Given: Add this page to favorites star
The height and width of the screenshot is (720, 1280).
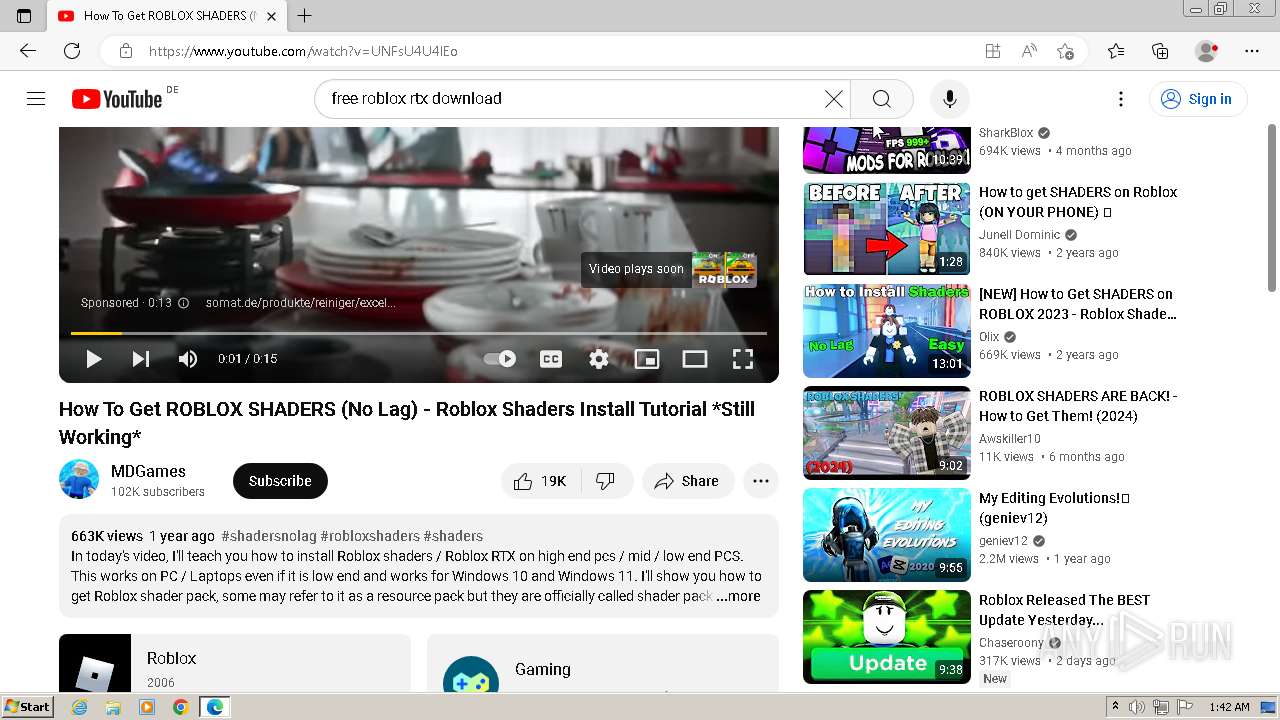Looking at the screenshot, I should click(x=1065, y=51).
